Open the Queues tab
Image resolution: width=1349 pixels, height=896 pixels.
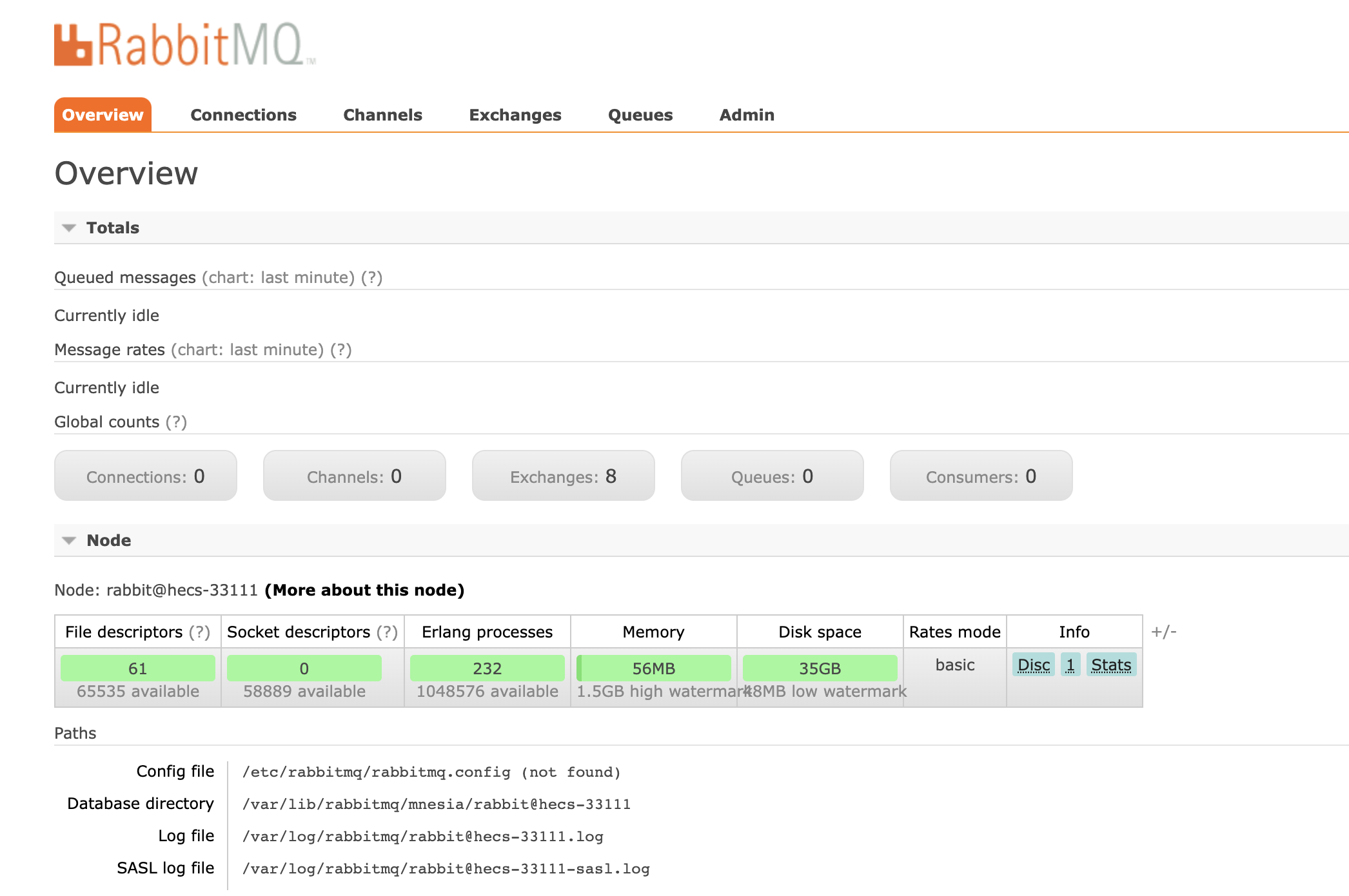[x=640, y=115]
